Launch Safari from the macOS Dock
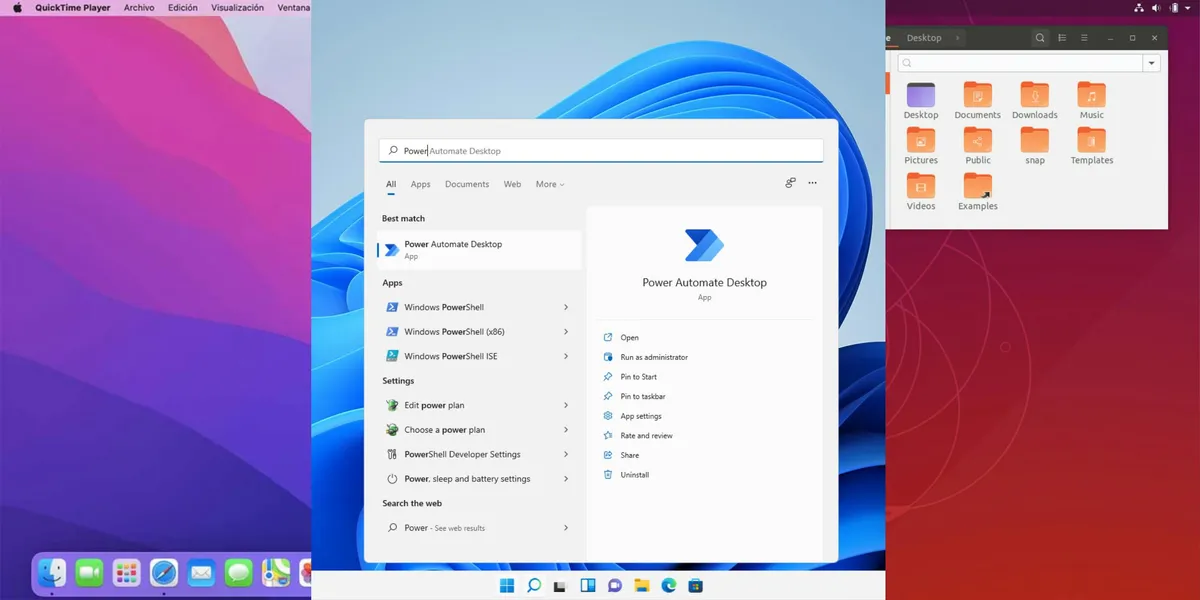The width and height of the screenshot is (1200, 600). [x=164, y=573]
